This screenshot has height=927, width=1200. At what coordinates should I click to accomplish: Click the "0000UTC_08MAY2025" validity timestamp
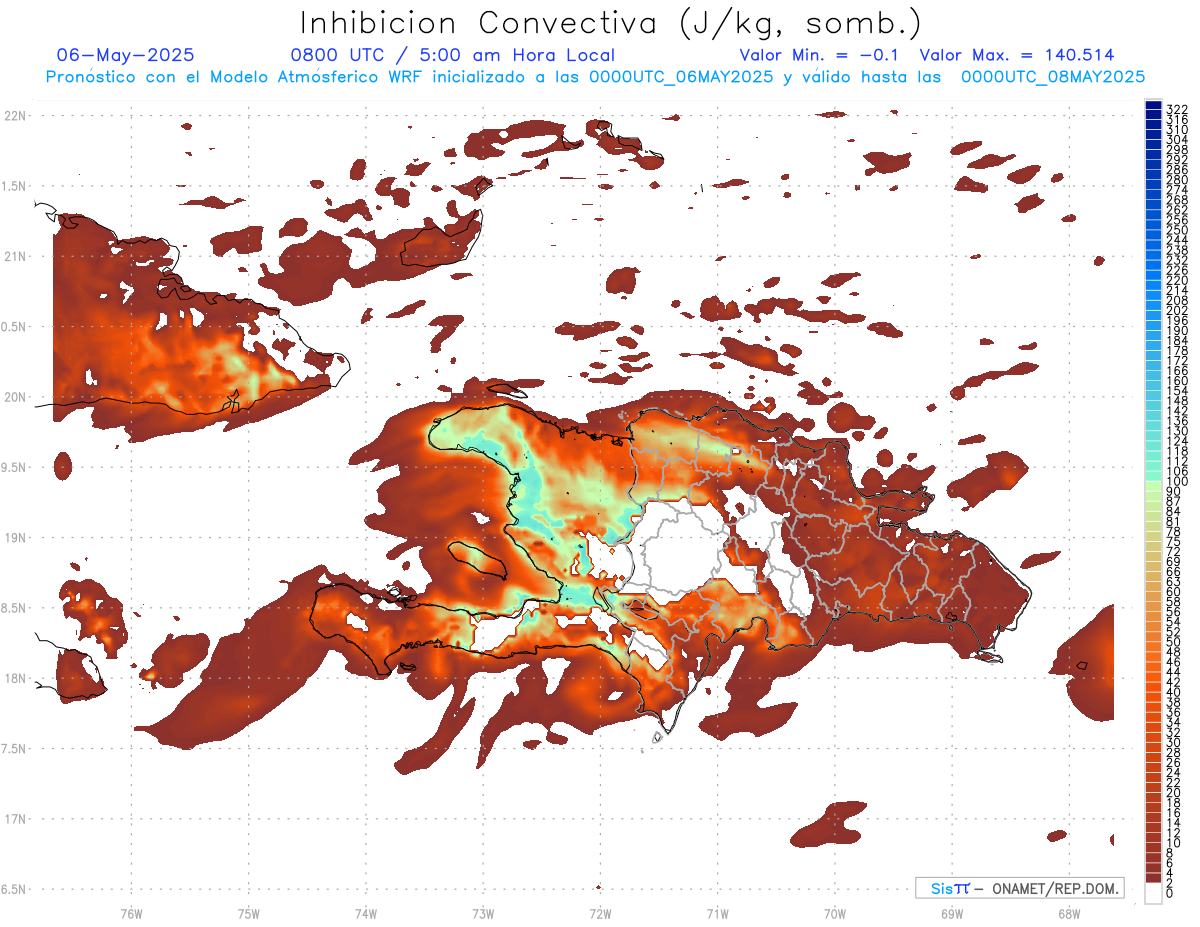(1053, 77)
